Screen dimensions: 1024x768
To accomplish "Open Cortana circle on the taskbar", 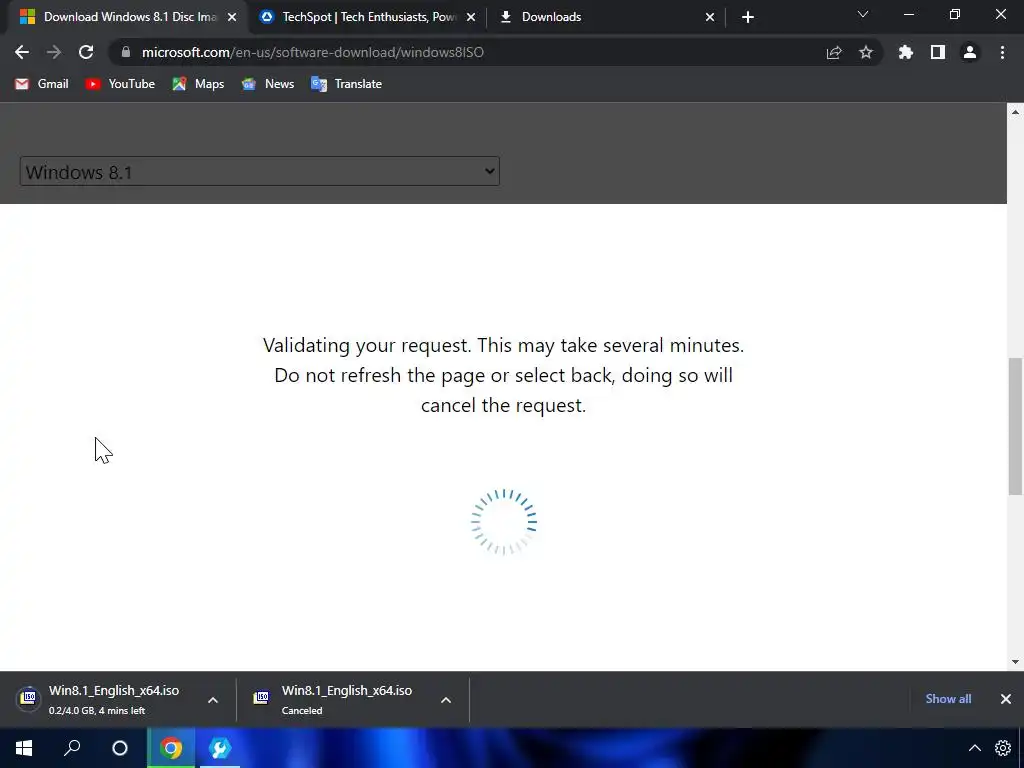I will pyautogui.click(x=120, y=748).
